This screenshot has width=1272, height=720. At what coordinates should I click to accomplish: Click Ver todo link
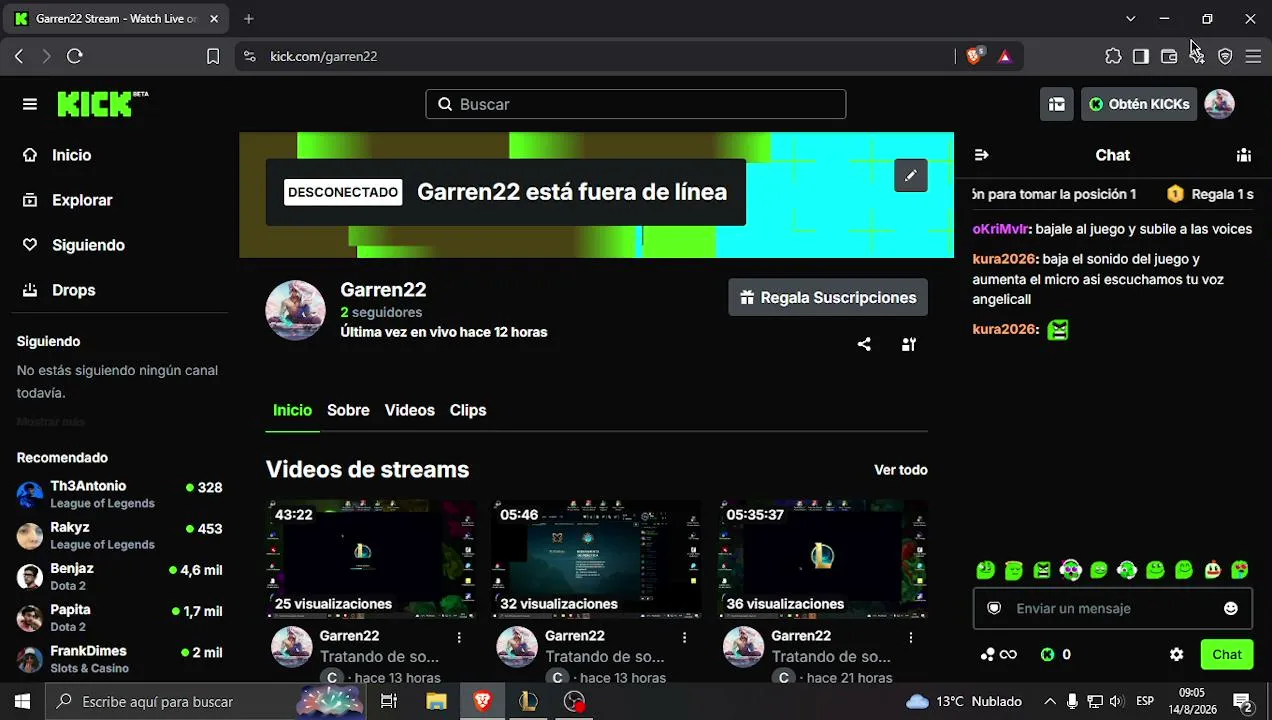click(x=901, y=470)
